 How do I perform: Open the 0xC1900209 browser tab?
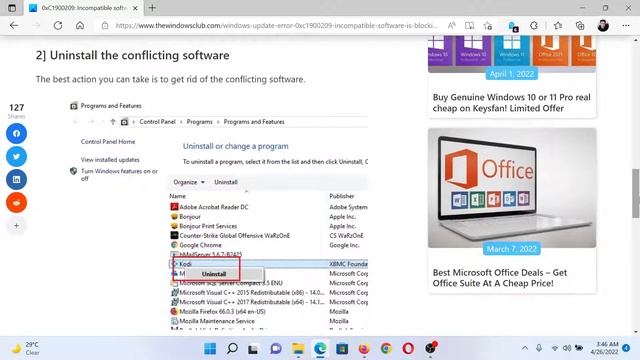pos(84,8)
